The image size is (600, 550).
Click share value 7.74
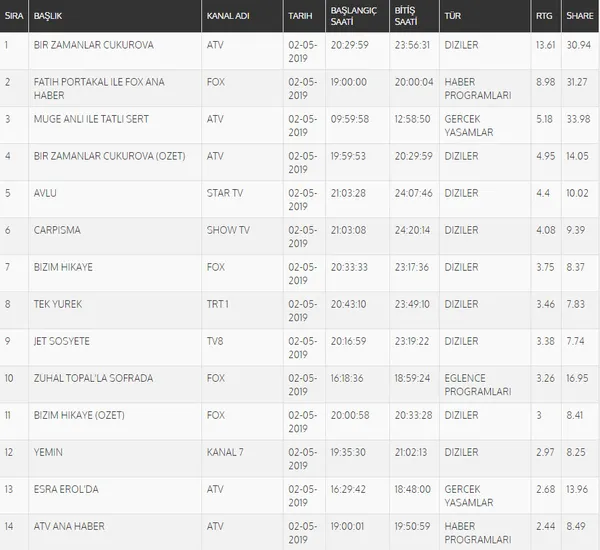575,341
